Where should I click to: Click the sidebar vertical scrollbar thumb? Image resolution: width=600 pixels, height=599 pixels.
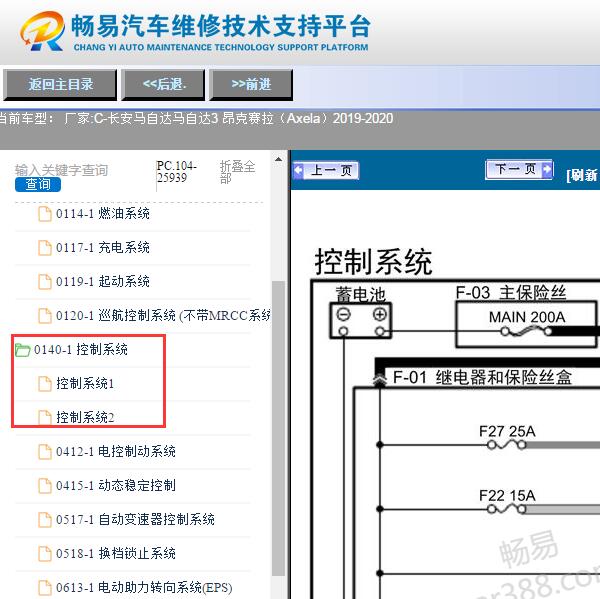pyautogui.click(x=279, y=428)
